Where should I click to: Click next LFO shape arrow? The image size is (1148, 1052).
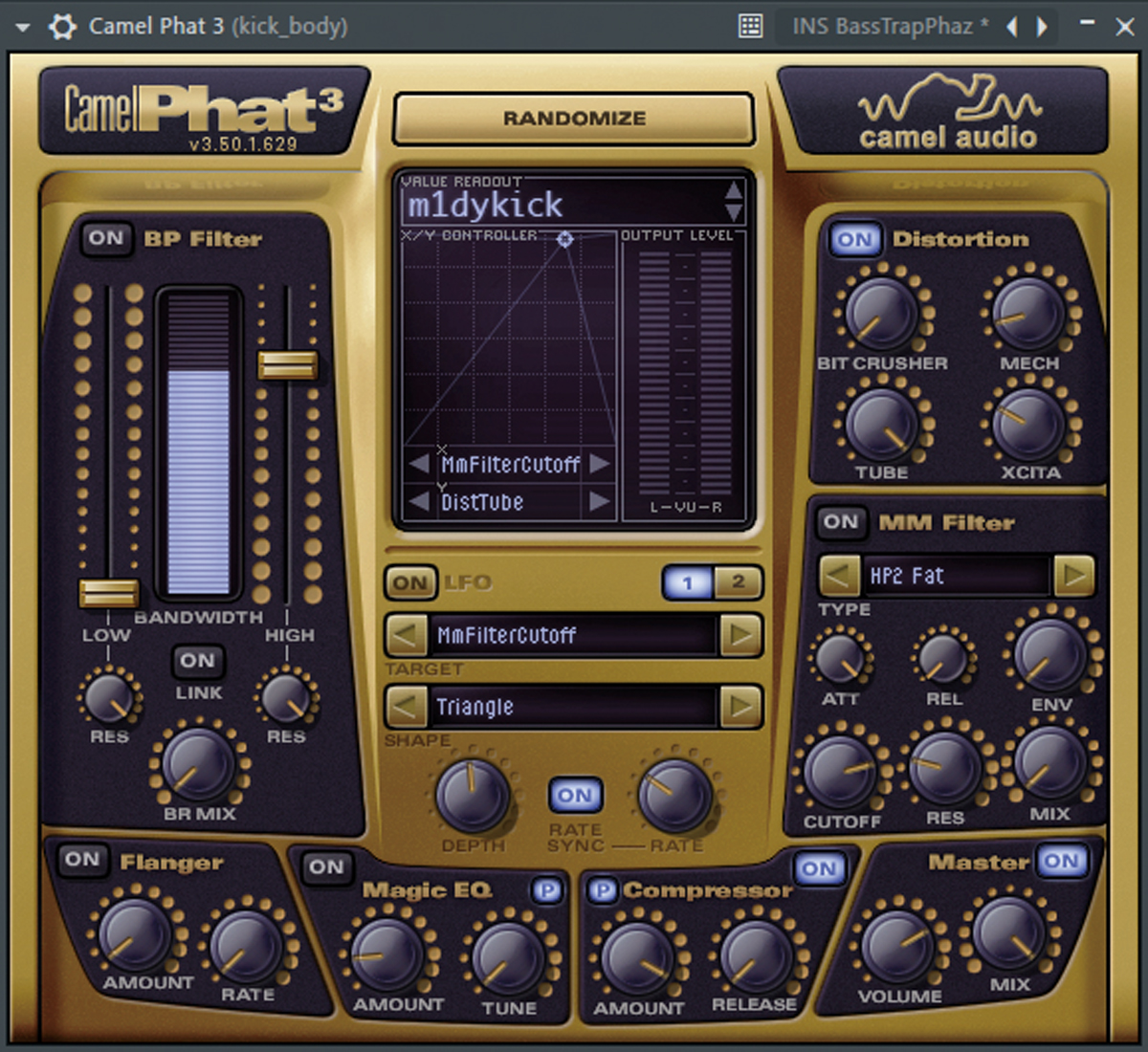click(740, 707)
